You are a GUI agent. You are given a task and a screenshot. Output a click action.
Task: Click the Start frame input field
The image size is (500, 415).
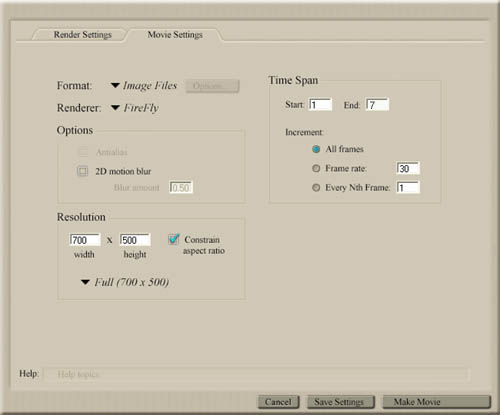tap(320, 105)
